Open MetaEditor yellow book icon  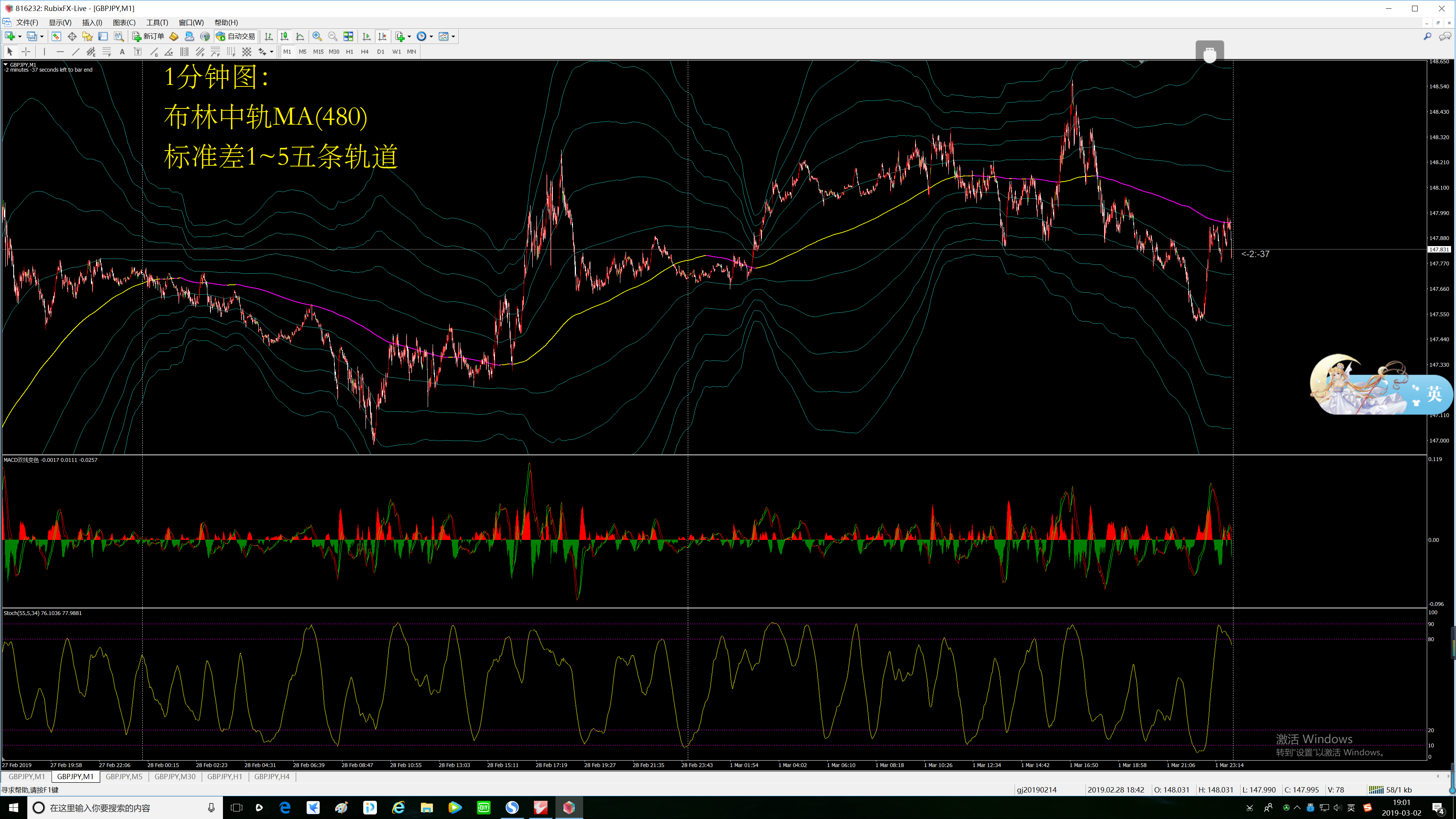tap(174, 36)
